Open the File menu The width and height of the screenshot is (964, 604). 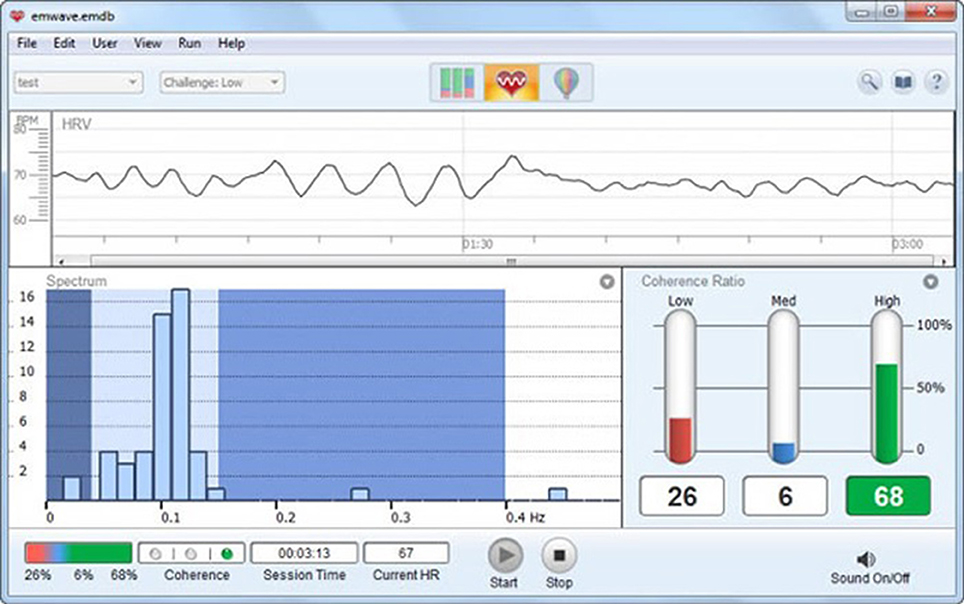tap(27, 43)
